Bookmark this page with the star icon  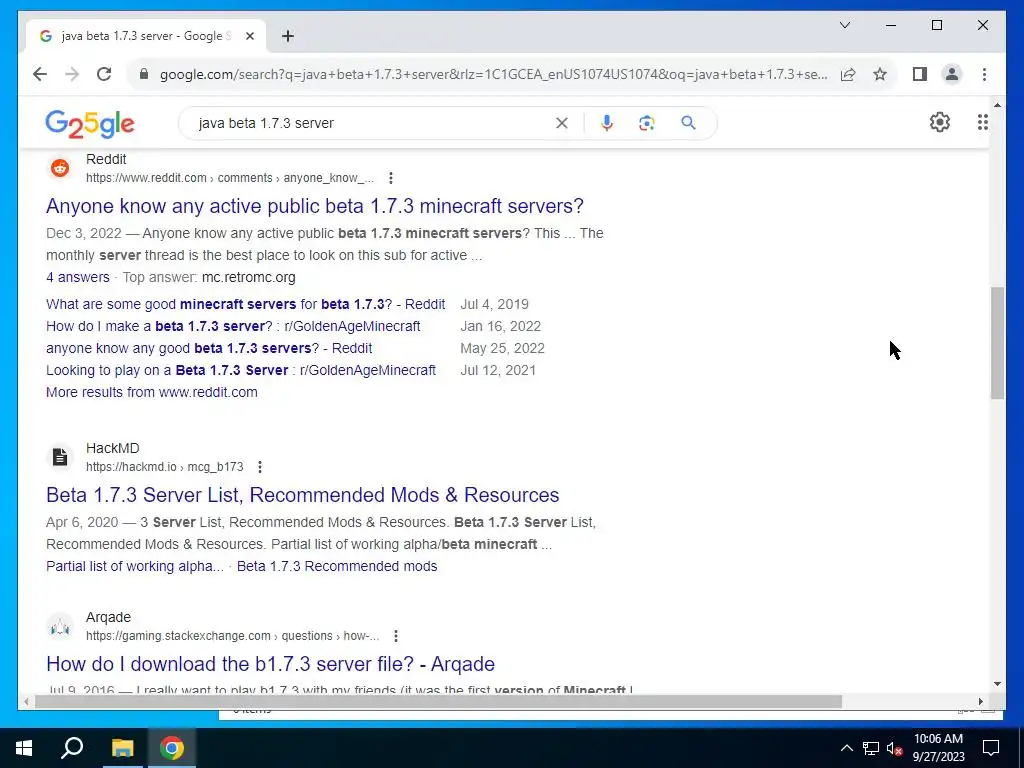tap(880, 74)
